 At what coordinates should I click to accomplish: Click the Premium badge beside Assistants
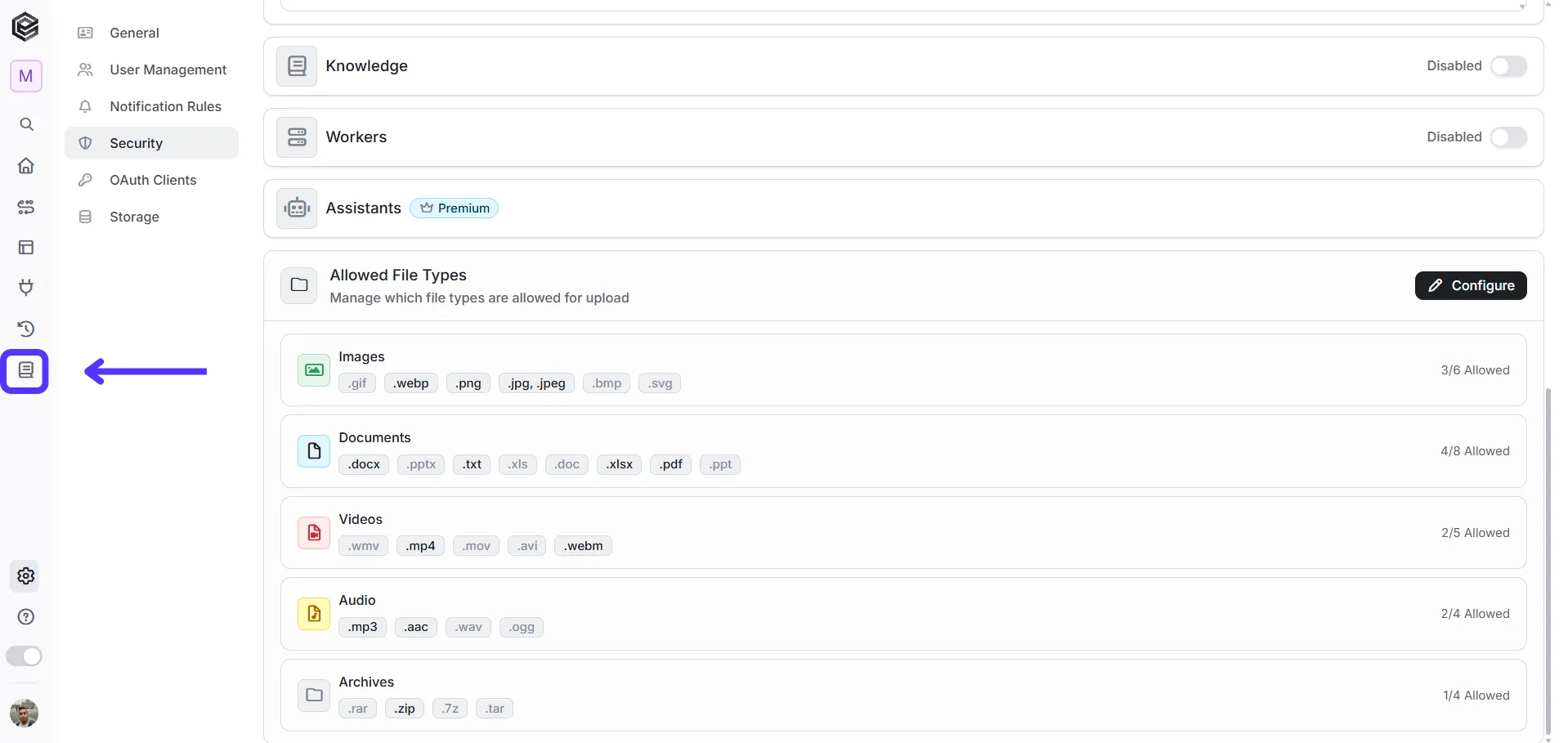(455, 208)
